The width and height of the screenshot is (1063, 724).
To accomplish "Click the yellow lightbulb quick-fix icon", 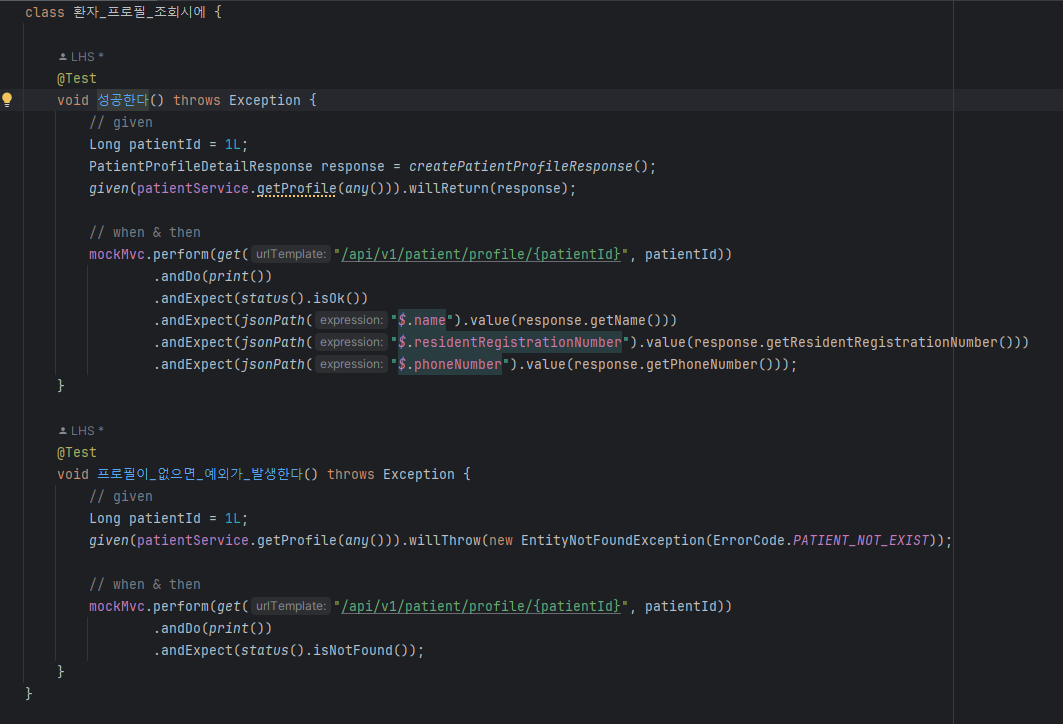I will click(x=7, y=100).
